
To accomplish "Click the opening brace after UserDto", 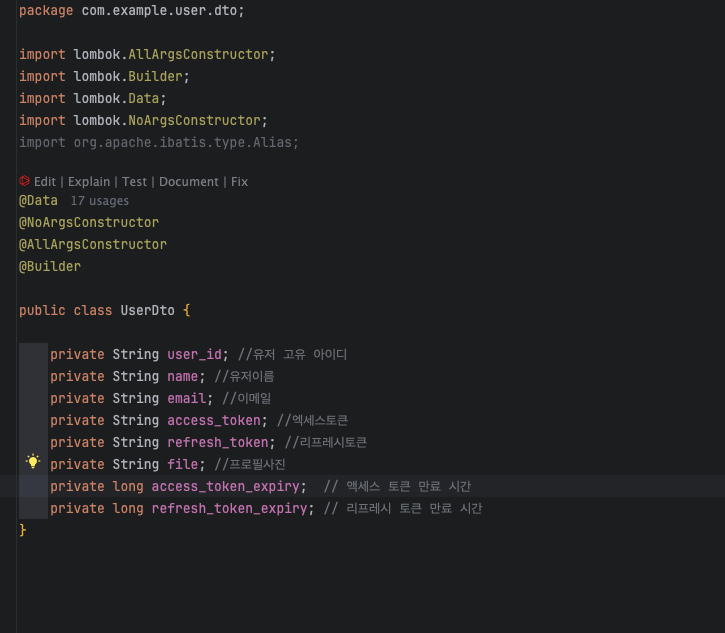I will click(187, 310).
